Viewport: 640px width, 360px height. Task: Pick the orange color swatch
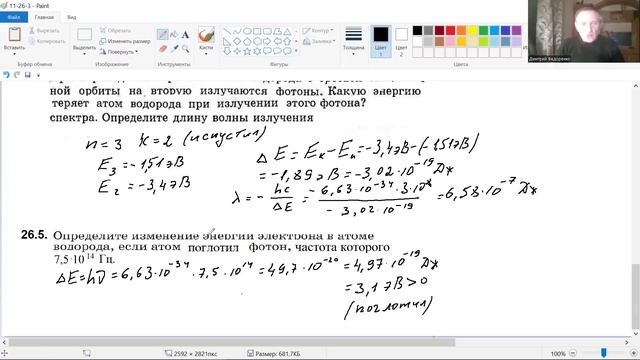461,31
